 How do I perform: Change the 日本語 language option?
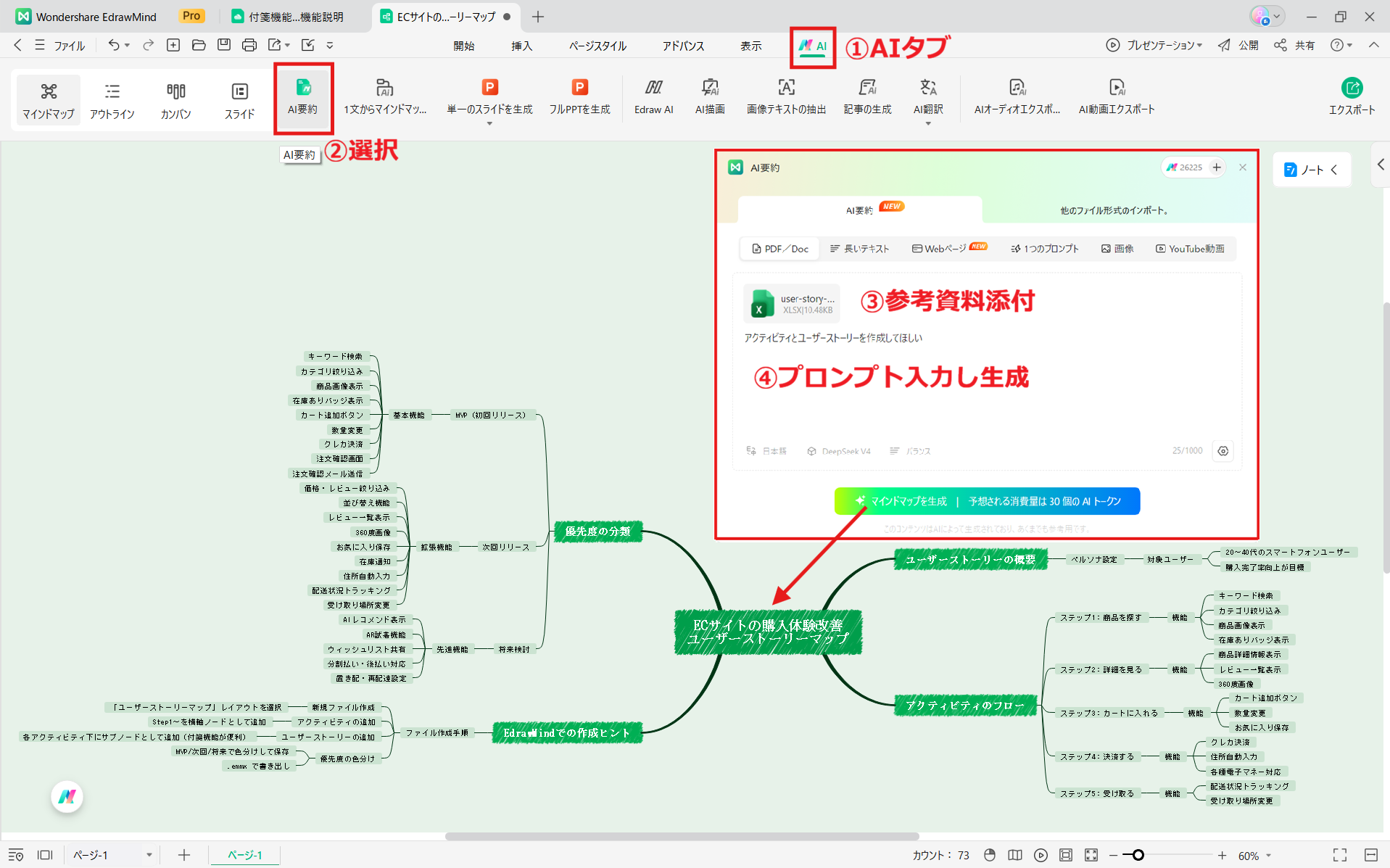point(766,451)
